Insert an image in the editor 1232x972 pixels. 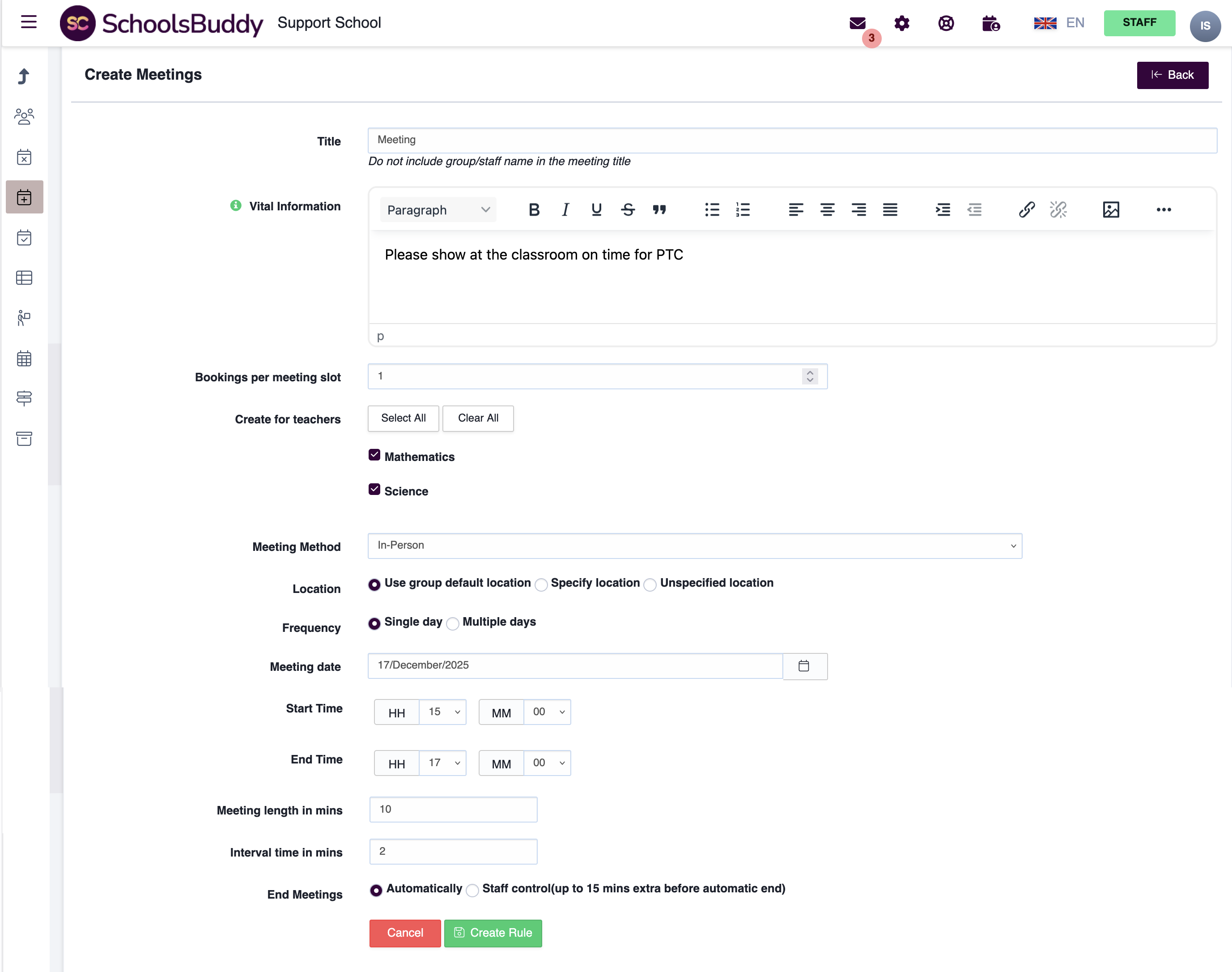click(1110, 210)
